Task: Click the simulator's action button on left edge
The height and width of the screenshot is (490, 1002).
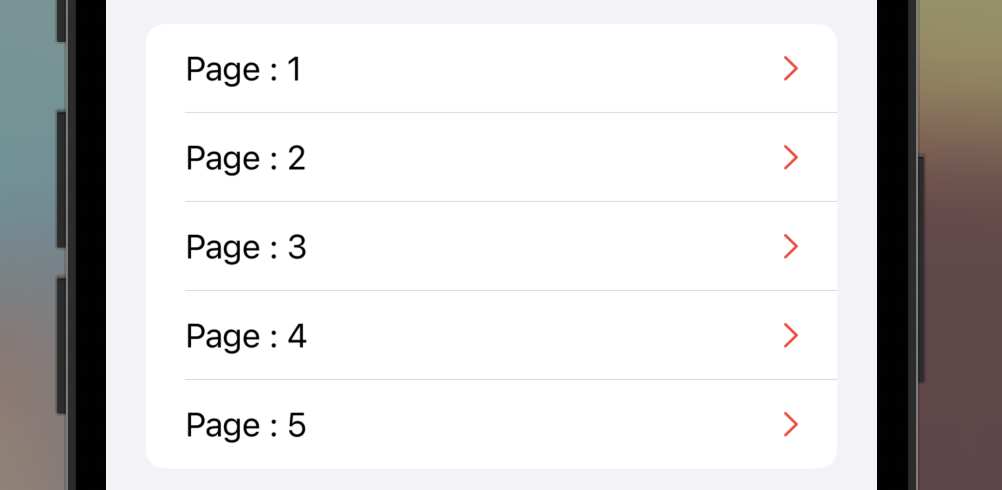Action: pyautogui.click(x=61, y=21)
